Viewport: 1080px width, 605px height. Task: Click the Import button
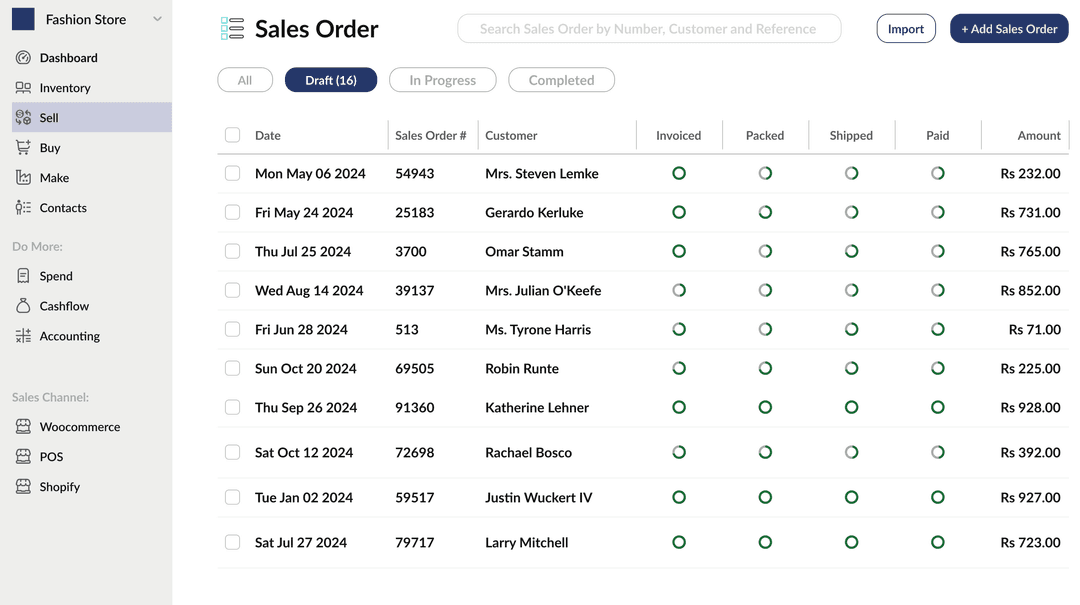905,29
